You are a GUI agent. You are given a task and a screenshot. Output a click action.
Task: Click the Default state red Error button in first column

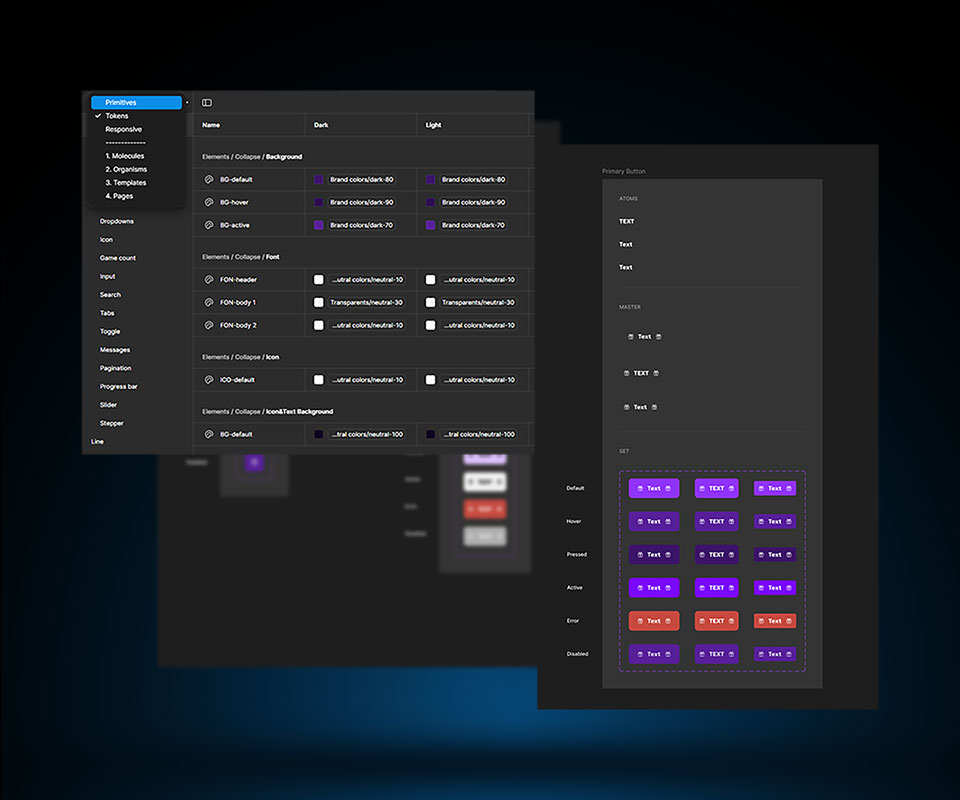click(653, 621)
